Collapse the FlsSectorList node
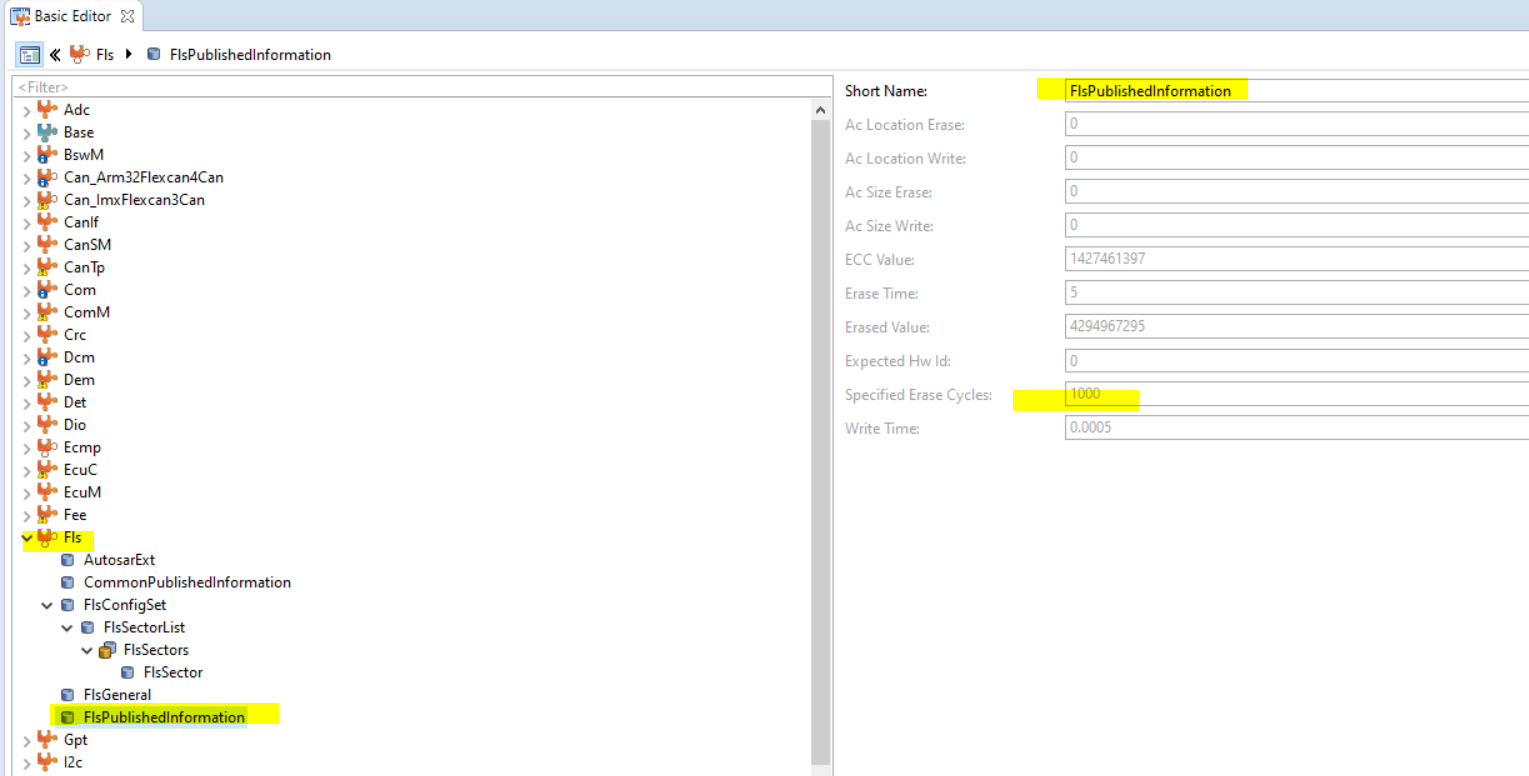This screenshot has height=776, width=1529. point(67,627)
